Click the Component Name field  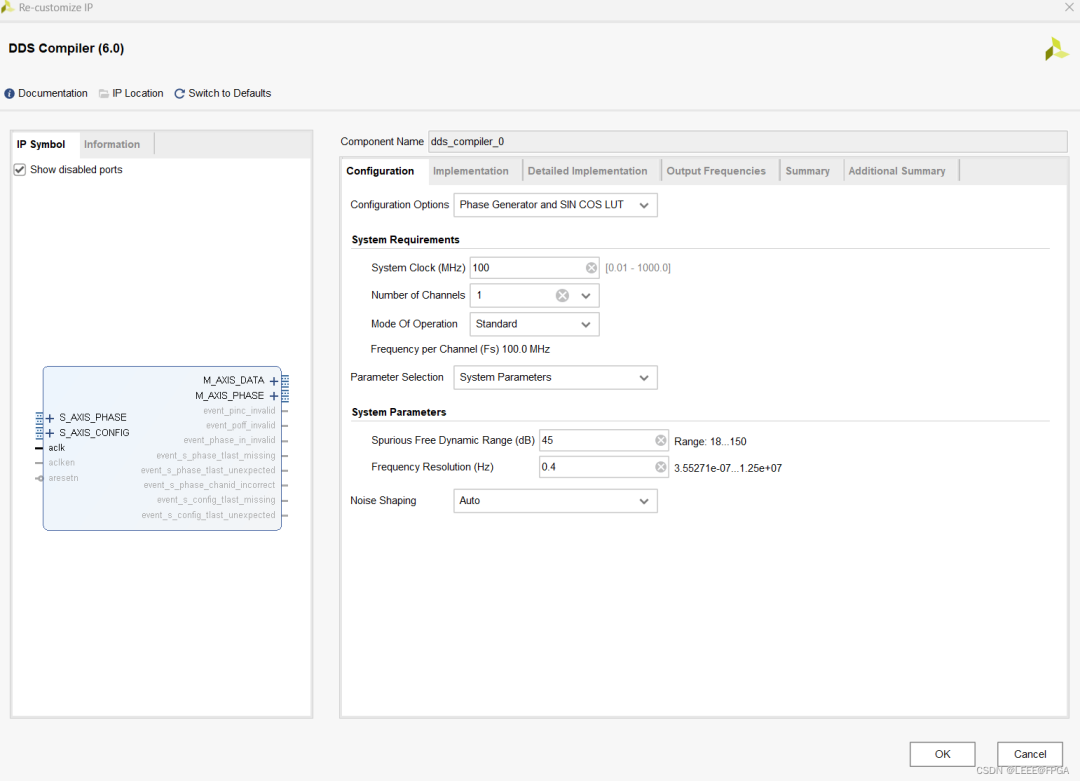[747, 142]
